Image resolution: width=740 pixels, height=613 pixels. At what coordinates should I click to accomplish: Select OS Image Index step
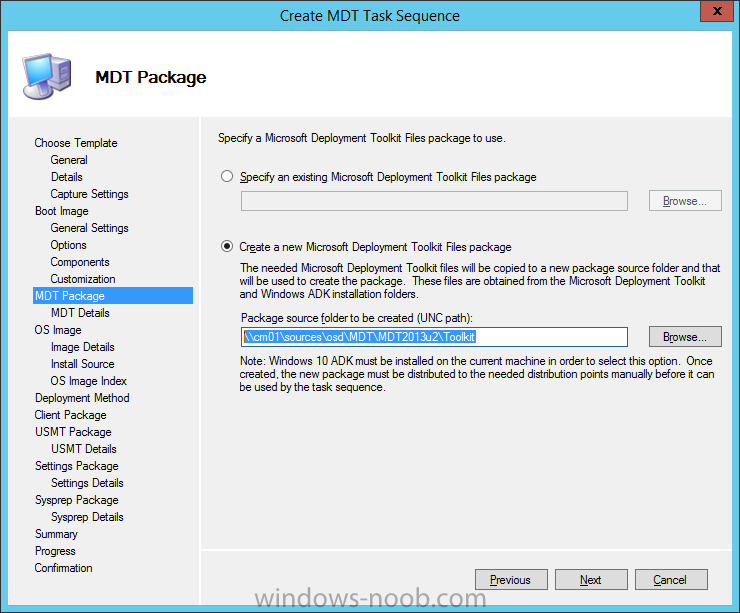[89, 381]
